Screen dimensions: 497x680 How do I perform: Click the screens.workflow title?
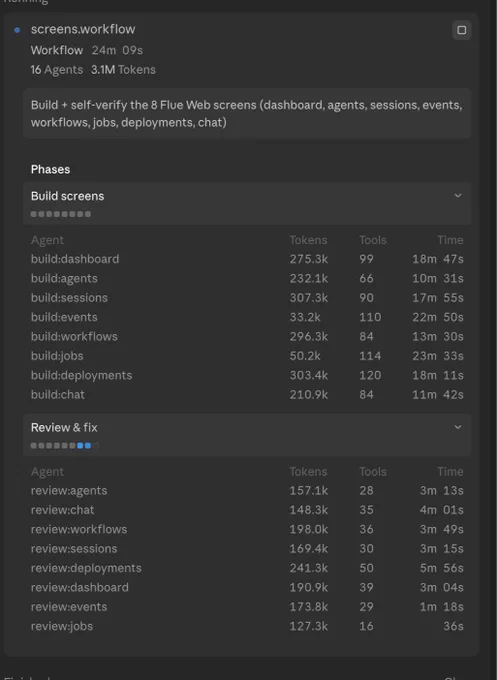83,29
